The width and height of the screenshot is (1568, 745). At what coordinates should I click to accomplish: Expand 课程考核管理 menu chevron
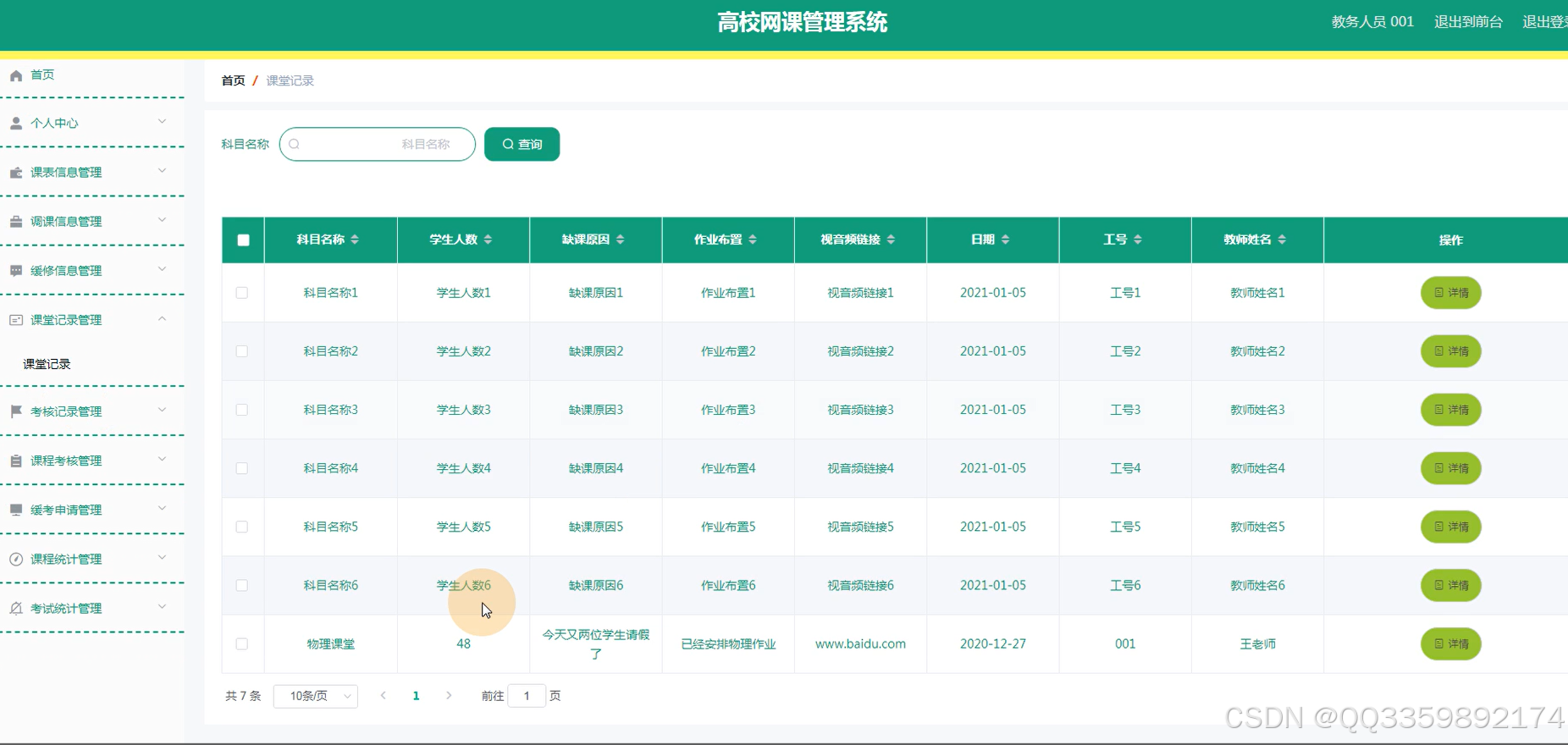tap(162, 459)
